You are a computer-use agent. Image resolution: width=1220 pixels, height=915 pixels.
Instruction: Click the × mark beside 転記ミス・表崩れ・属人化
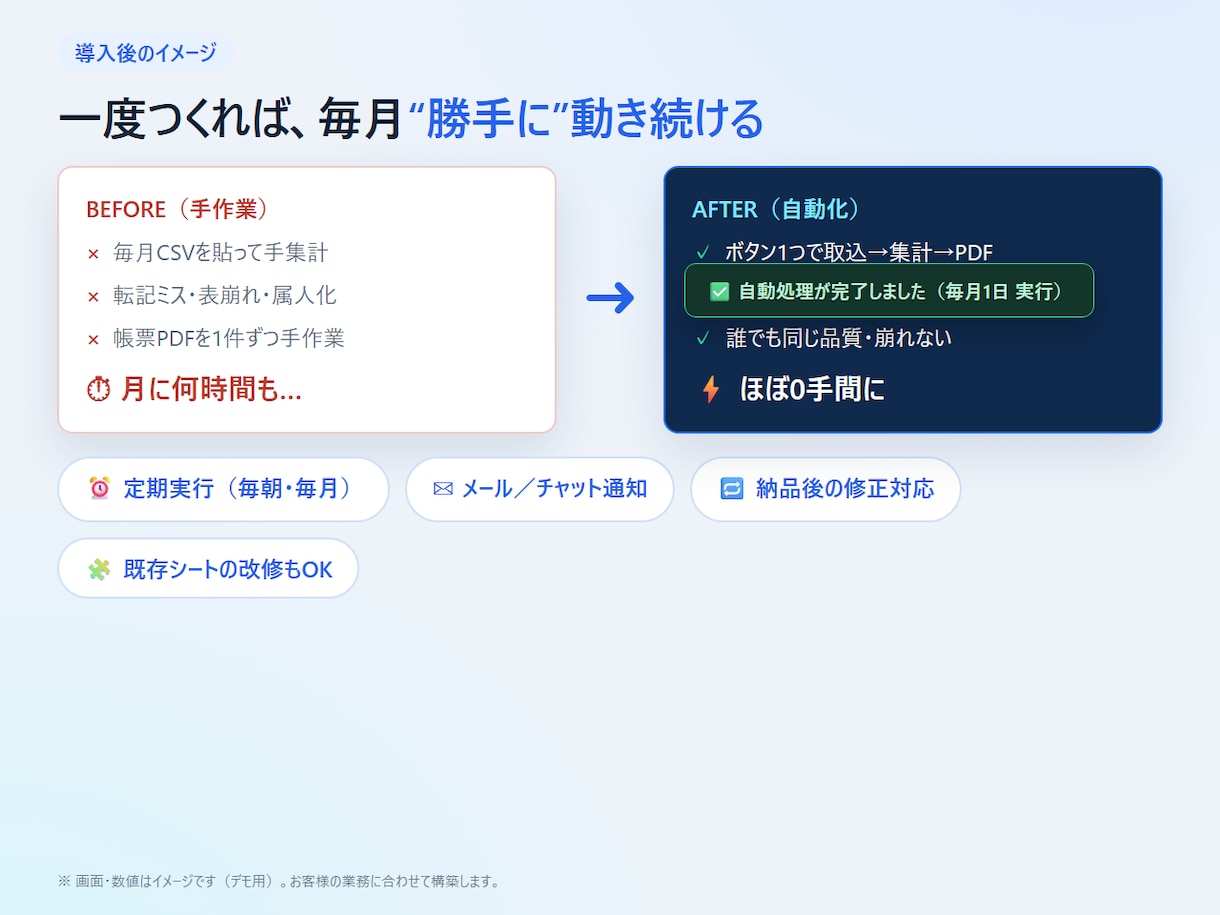[x=93, y=297]
